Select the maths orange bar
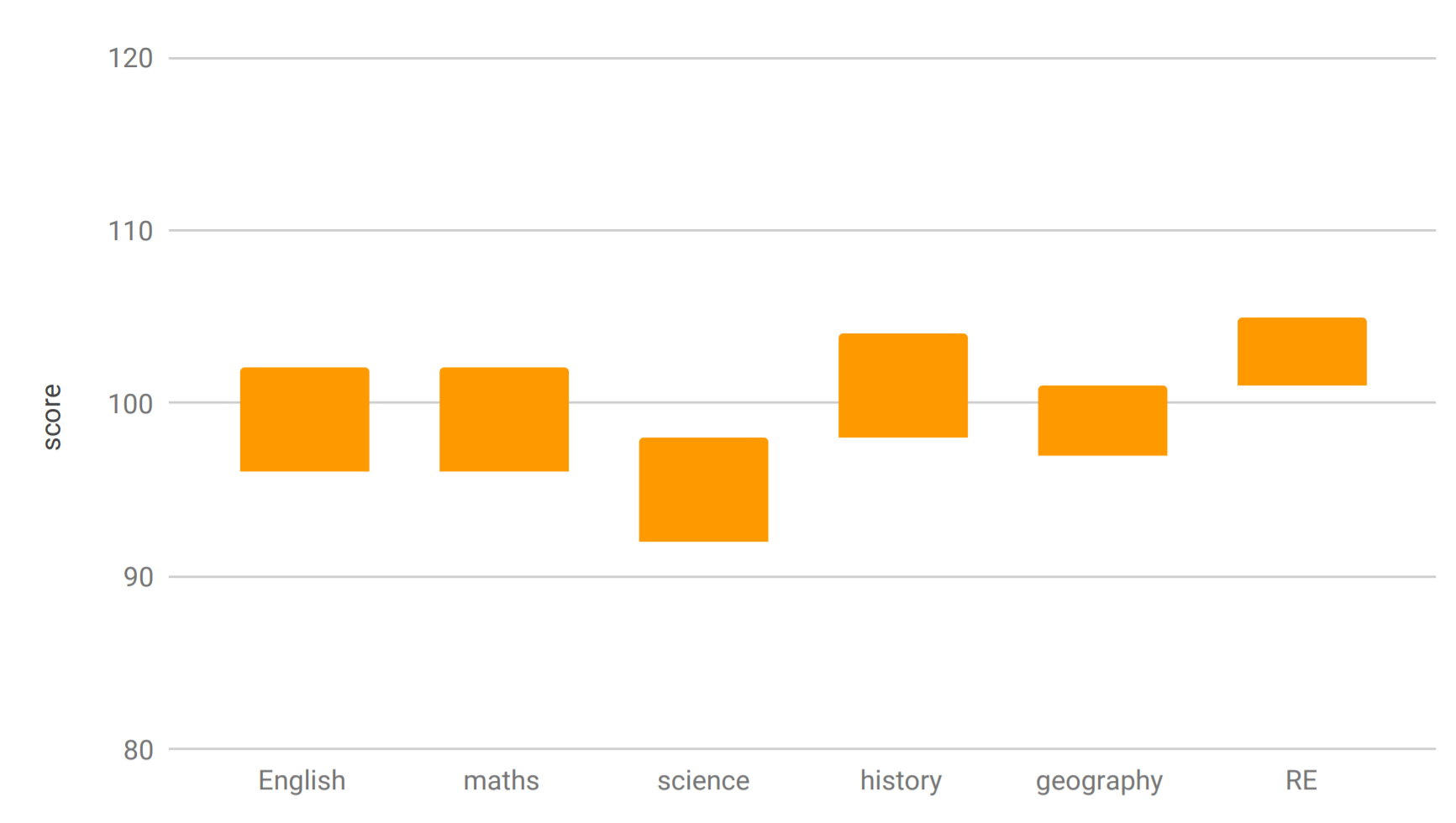The height and width of the screenshot is (823, 1456). point(504,419)
